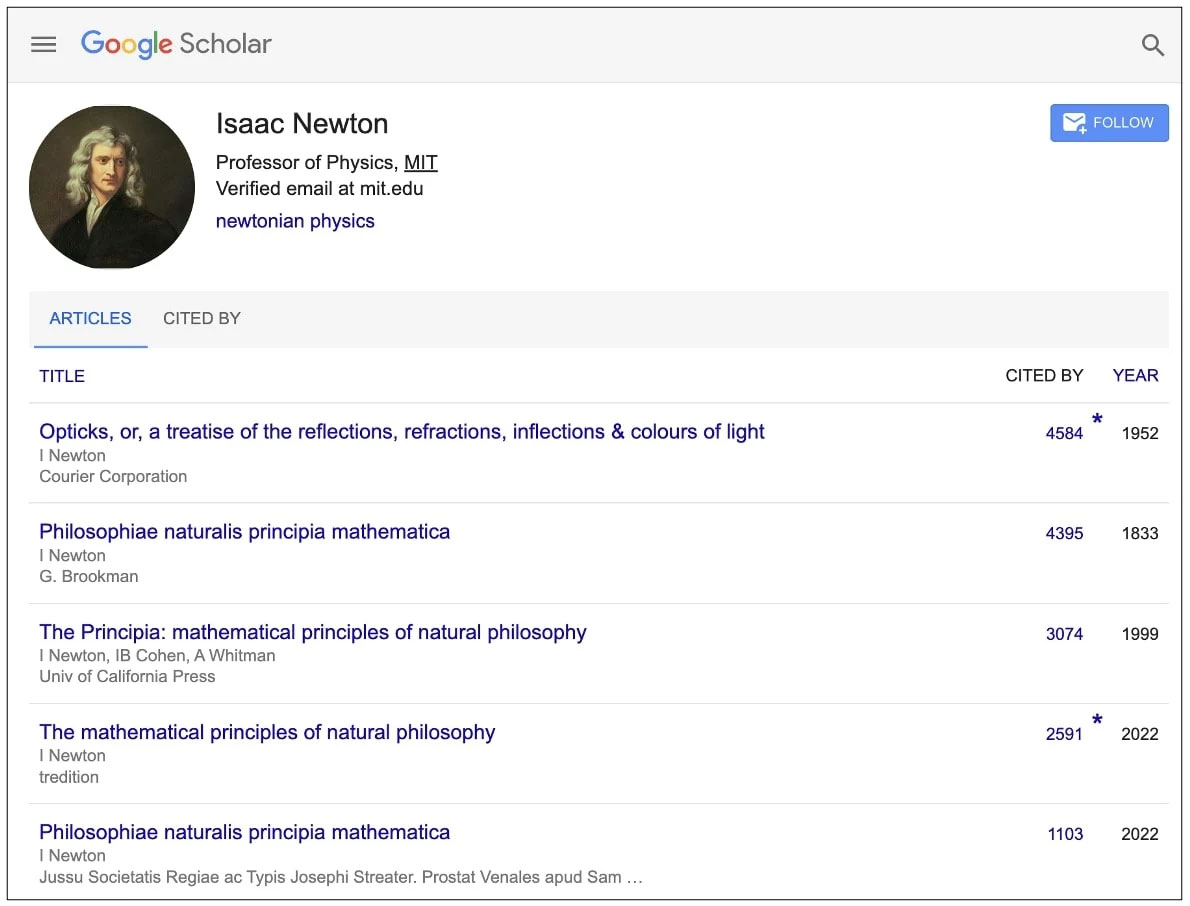Viewport: 1190px width, 906px height.
Task: Open The Principia: mathematical principles article
Action: (x=312, y=632)
